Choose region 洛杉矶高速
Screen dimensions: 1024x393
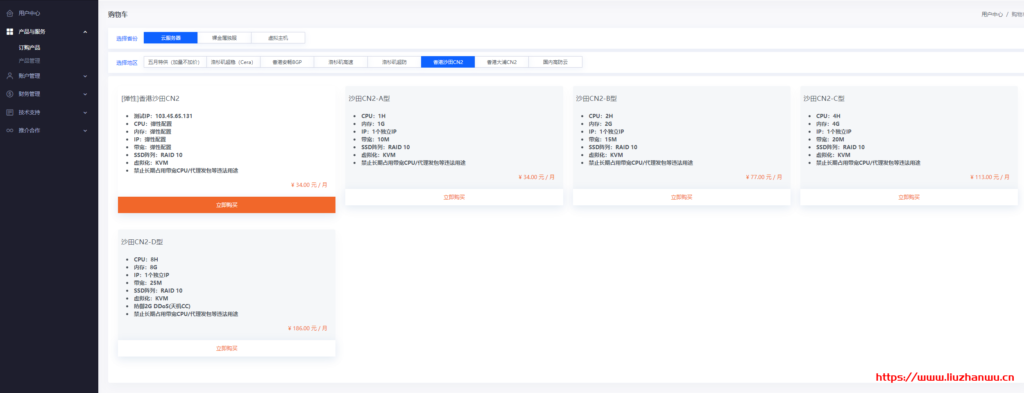coord(340,62)
